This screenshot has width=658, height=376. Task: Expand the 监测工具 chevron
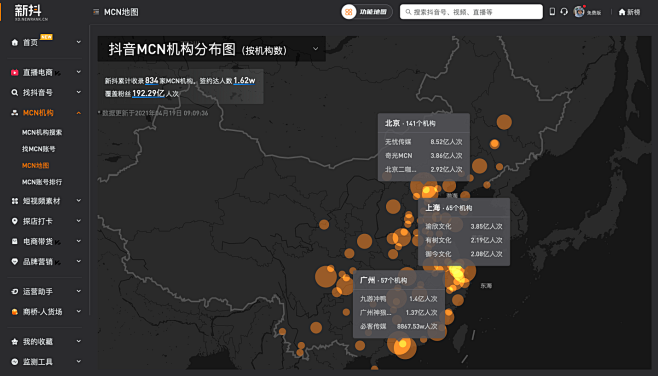(78, 361)
